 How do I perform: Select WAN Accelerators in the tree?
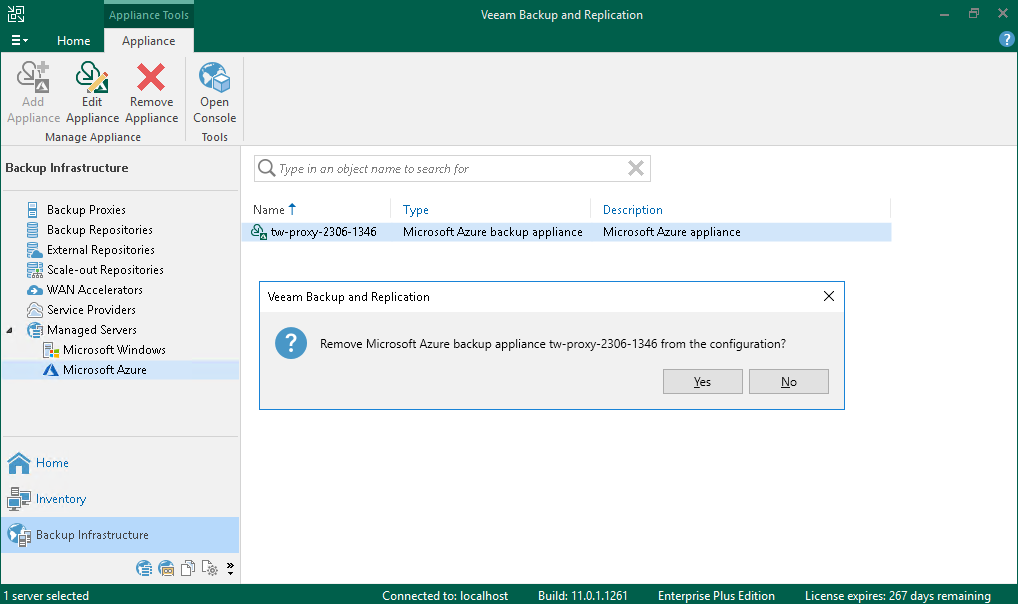95,290
